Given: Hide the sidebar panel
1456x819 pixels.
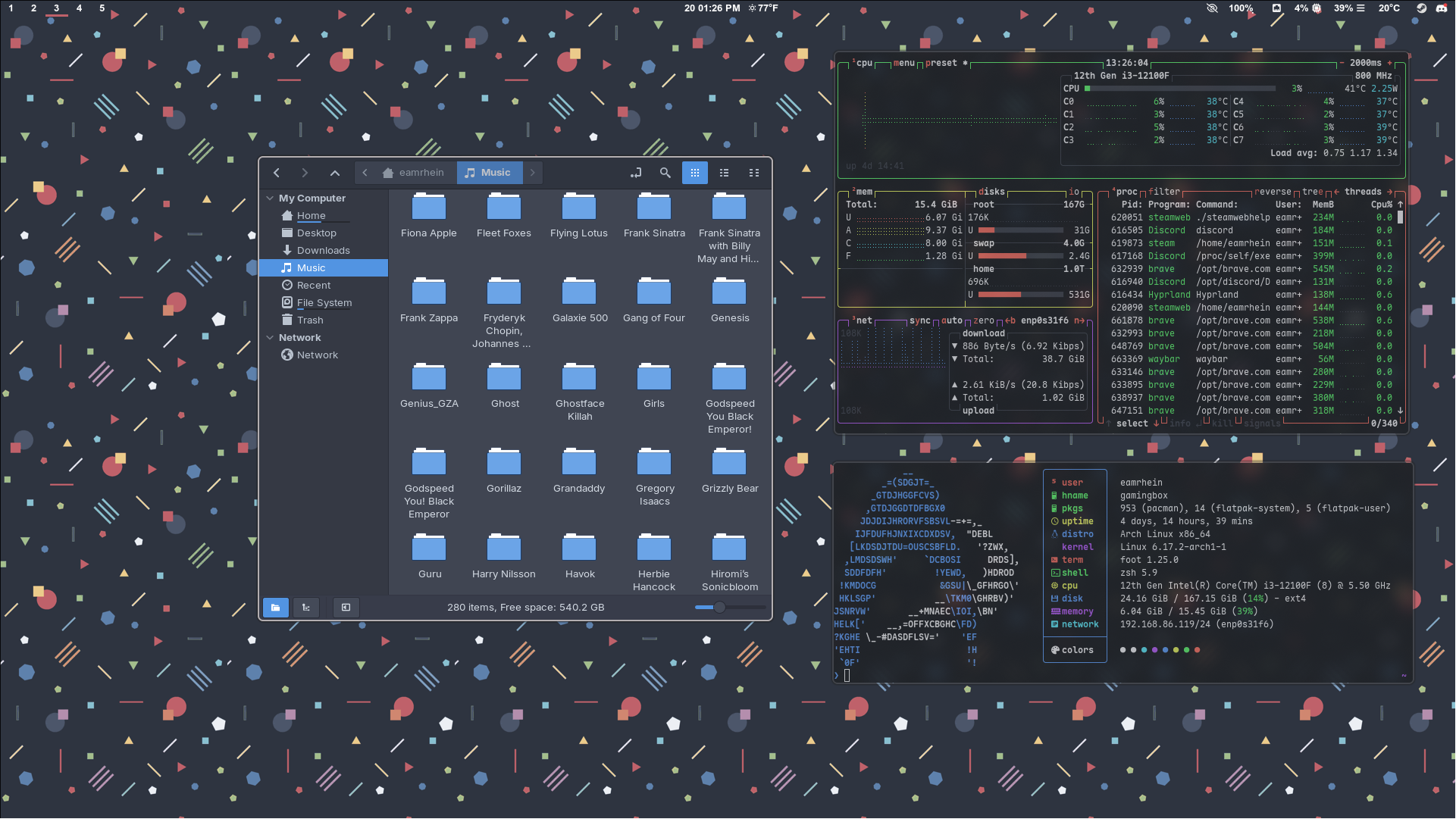Looking at the screenshot, I should (x=346, y=608).
